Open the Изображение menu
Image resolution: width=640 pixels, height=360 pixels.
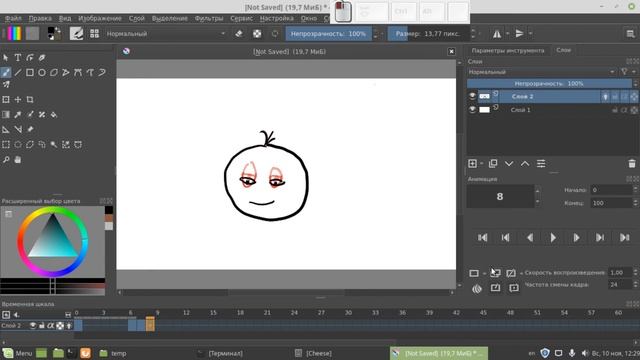100,18
